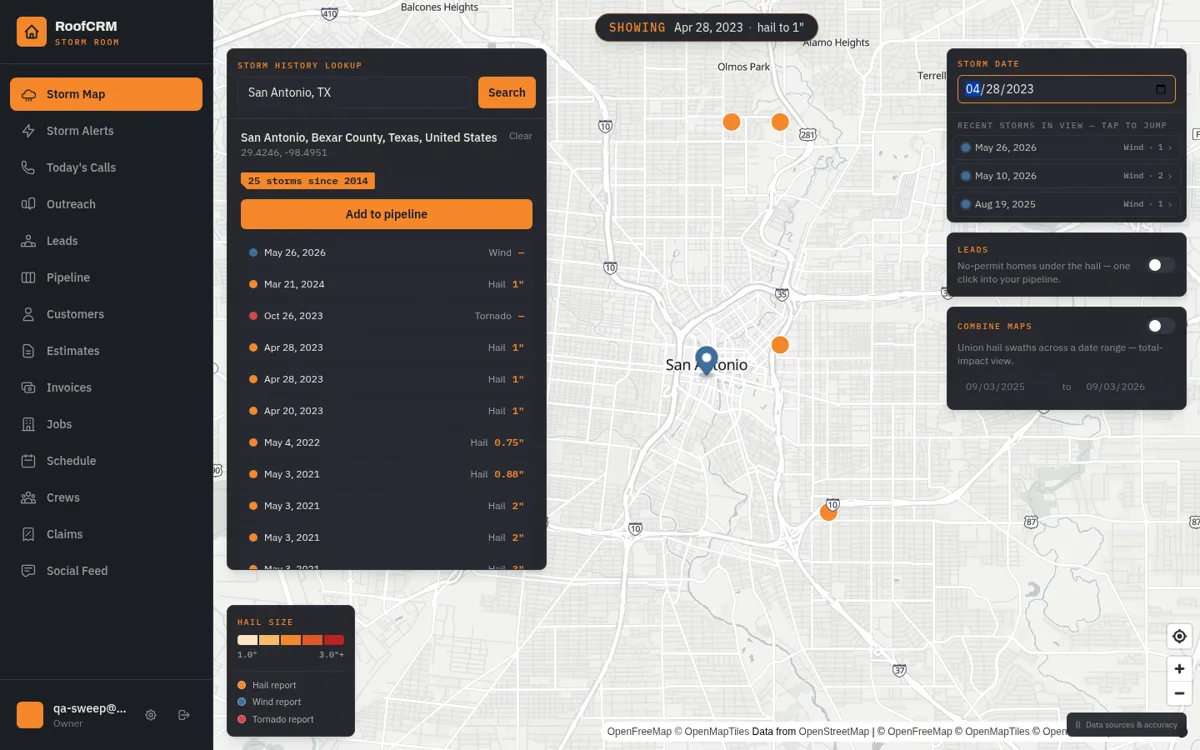This screenshot has width=1200, height=750.
Task: Go to Claims
Action: [106, 534]
